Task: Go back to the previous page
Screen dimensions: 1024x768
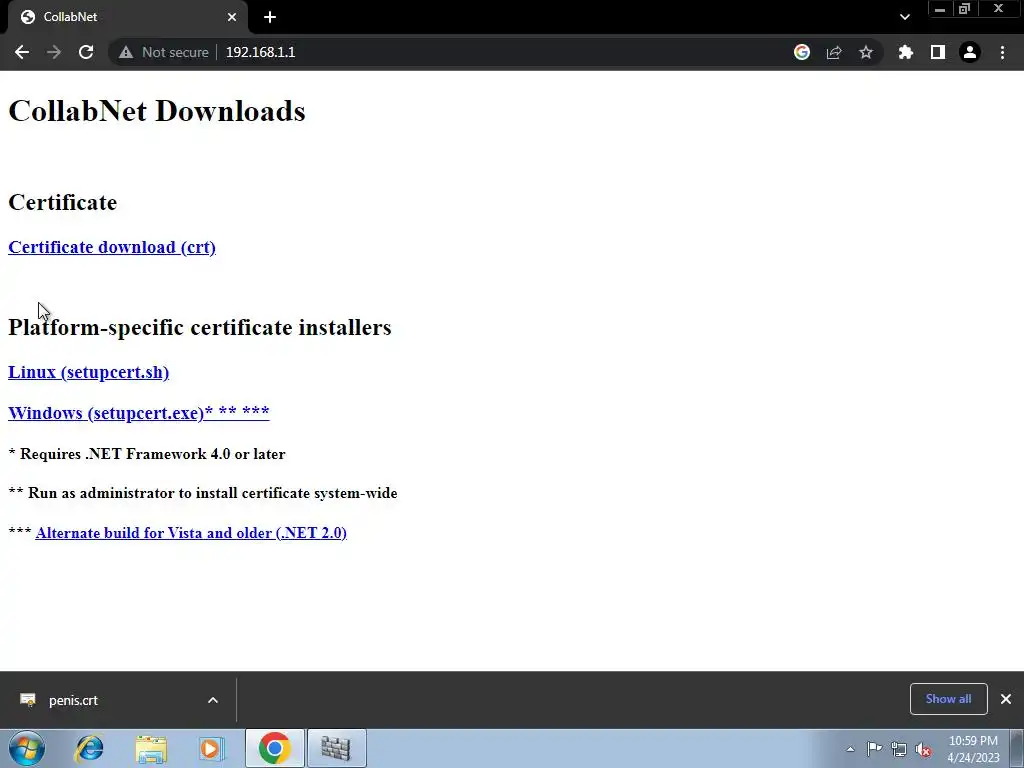Action: coord(22,52)
